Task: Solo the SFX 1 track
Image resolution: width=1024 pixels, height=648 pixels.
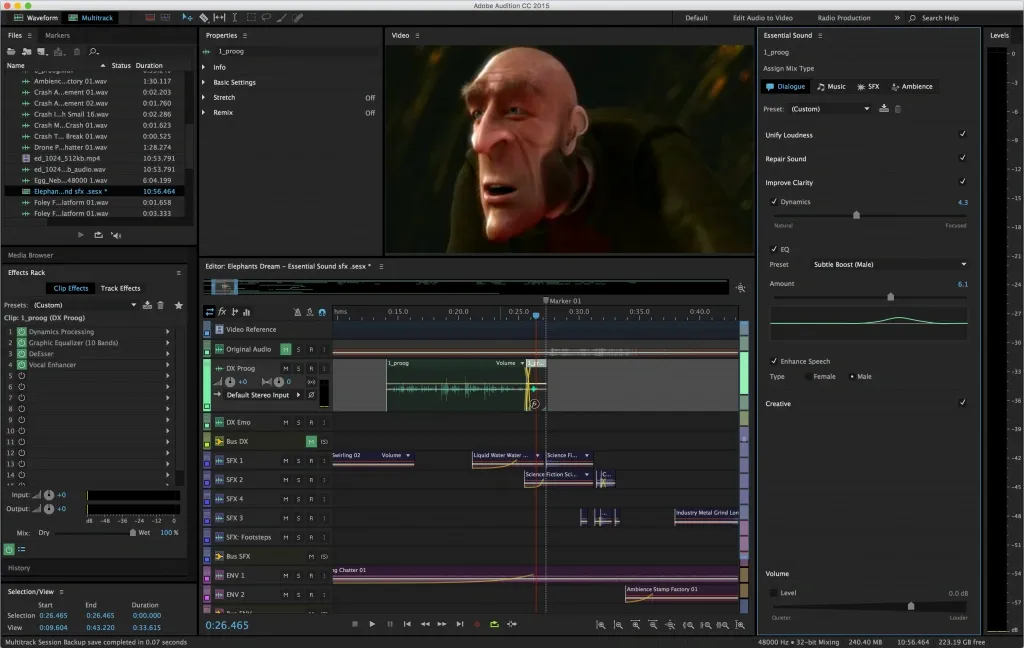Action: point(299,461)
